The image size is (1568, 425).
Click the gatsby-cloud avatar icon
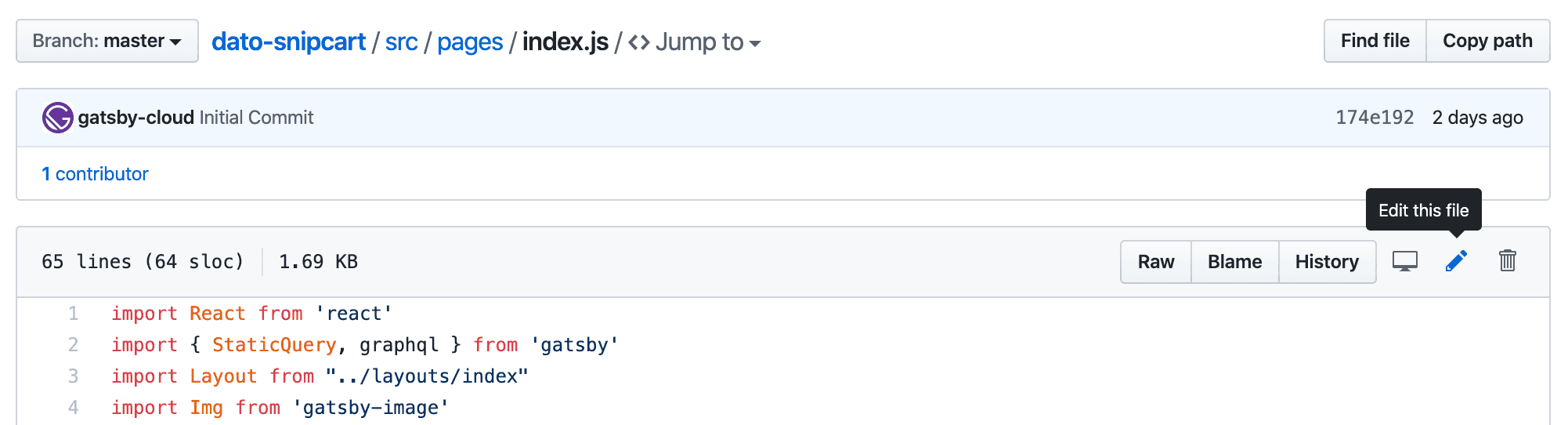[x=58, y=118]
